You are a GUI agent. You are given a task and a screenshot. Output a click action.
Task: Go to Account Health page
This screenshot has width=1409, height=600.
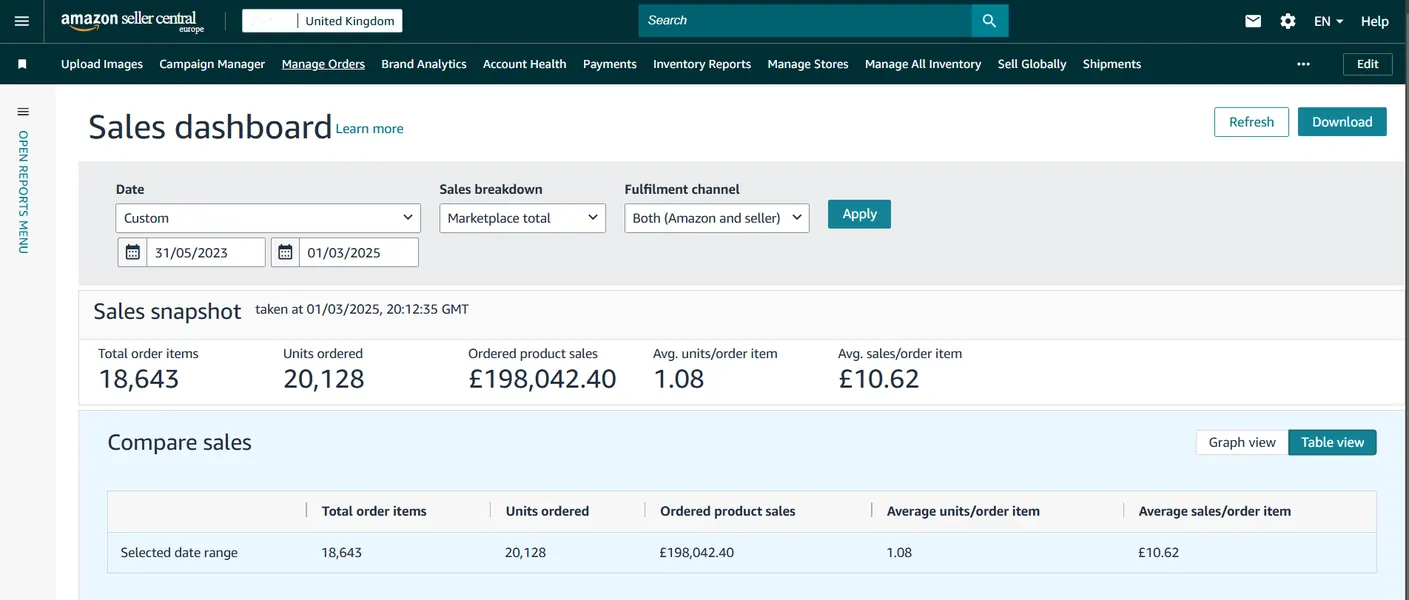tap(525, 64)
